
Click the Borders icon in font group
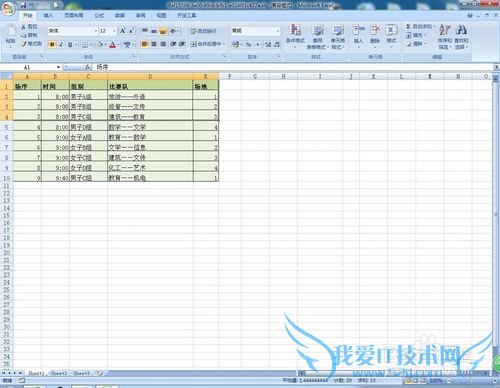pyautogui.click(x=85, y=44)
